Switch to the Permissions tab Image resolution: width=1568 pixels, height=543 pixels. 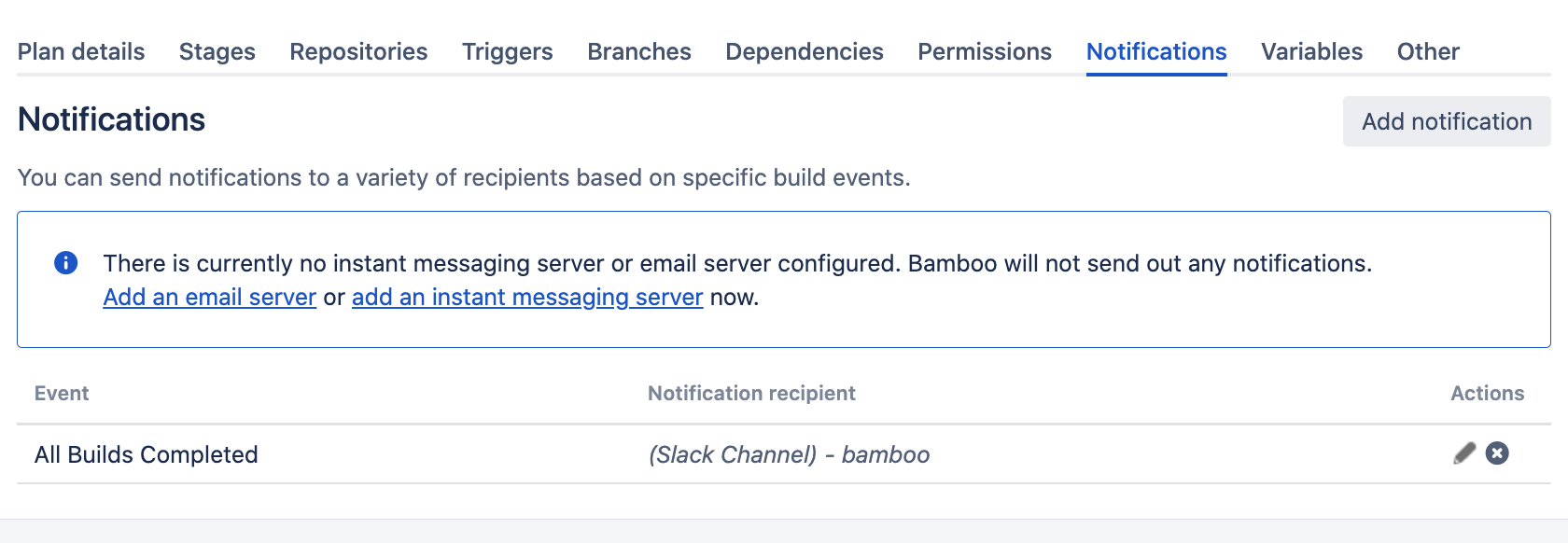(x=985, y=52)
